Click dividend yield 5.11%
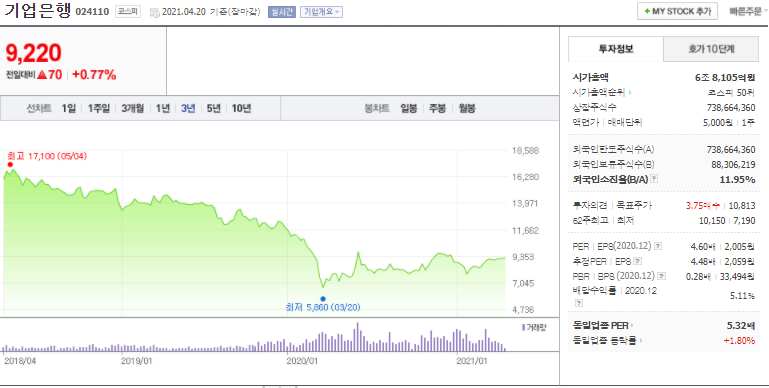 743,296
